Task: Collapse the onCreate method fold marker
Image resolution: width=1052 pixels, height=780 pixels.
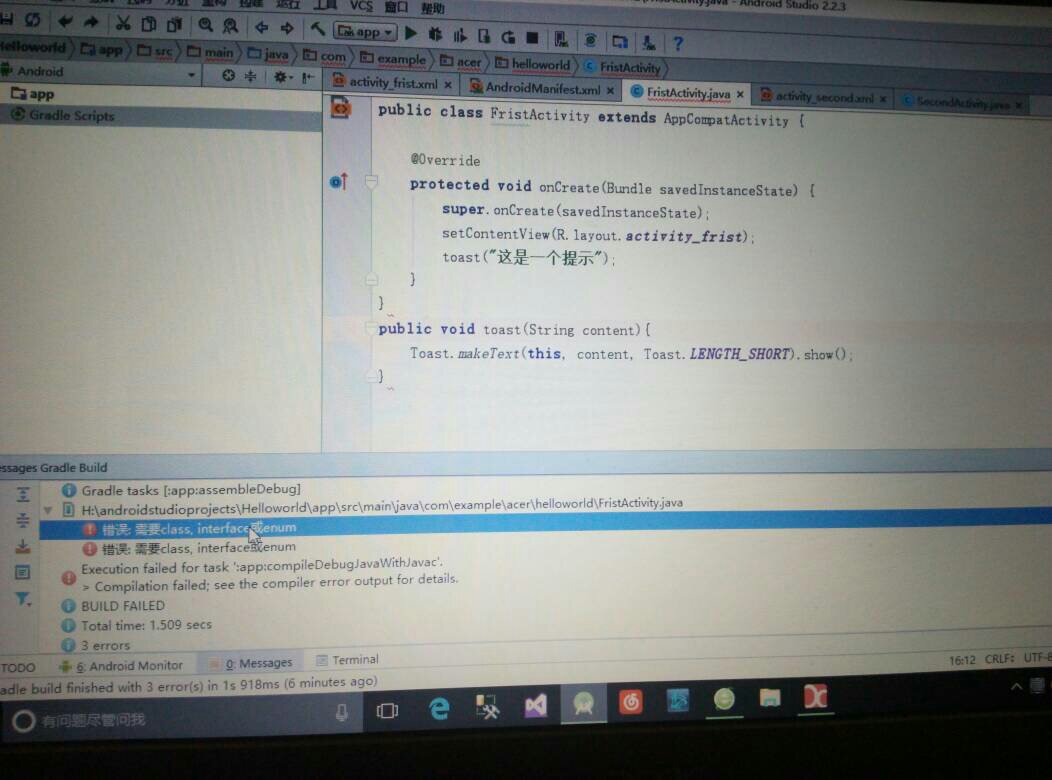Action: point(371,181)
